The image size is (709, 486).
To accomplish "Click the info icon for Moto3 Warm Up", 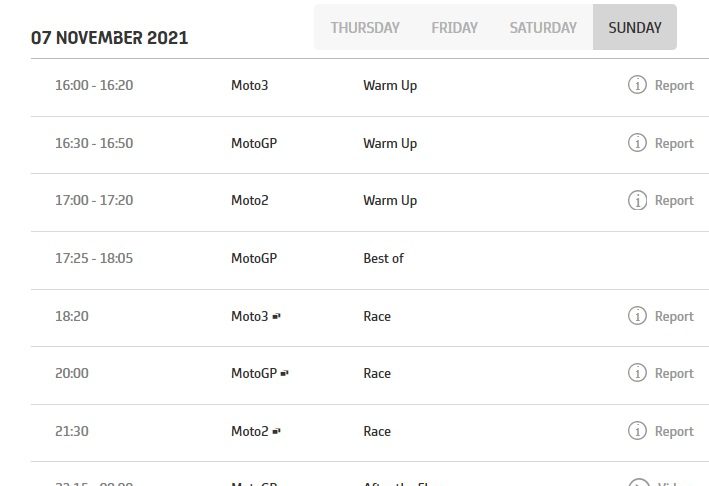I will [x=637, y=85].
